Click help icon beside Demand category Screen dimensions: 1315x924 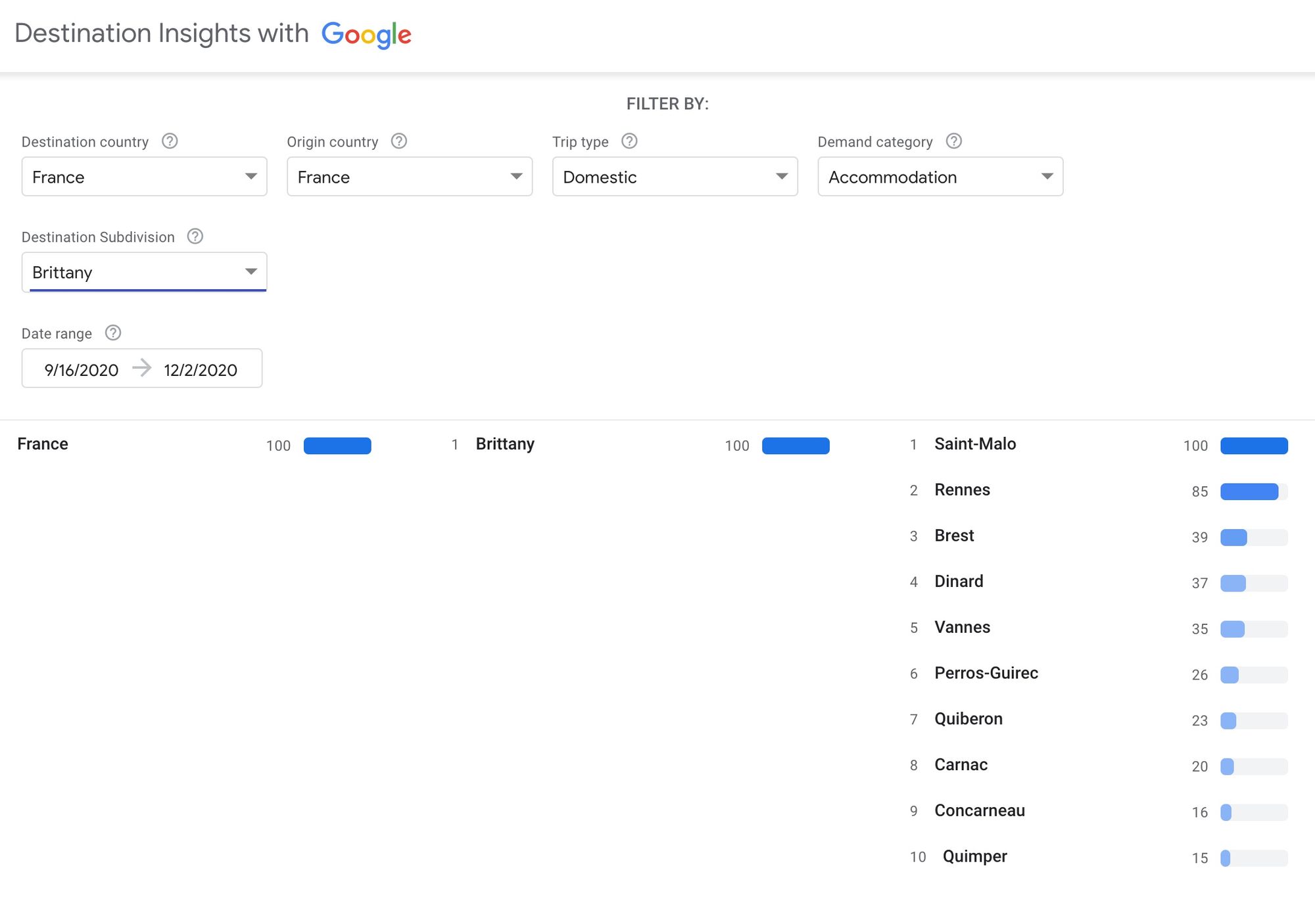(x=953, y=141)
